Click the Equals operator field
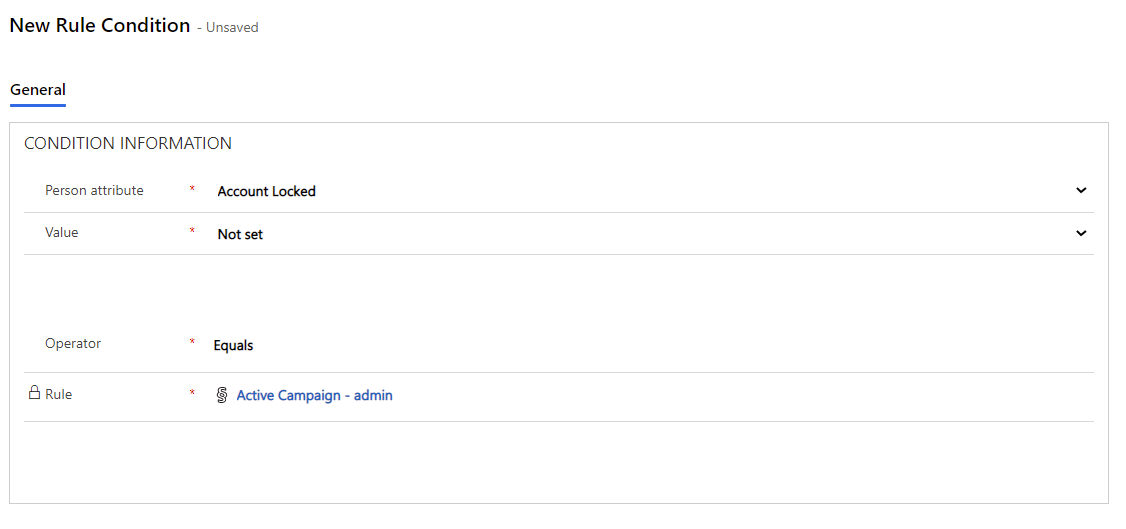 click(x=233, y=345)
